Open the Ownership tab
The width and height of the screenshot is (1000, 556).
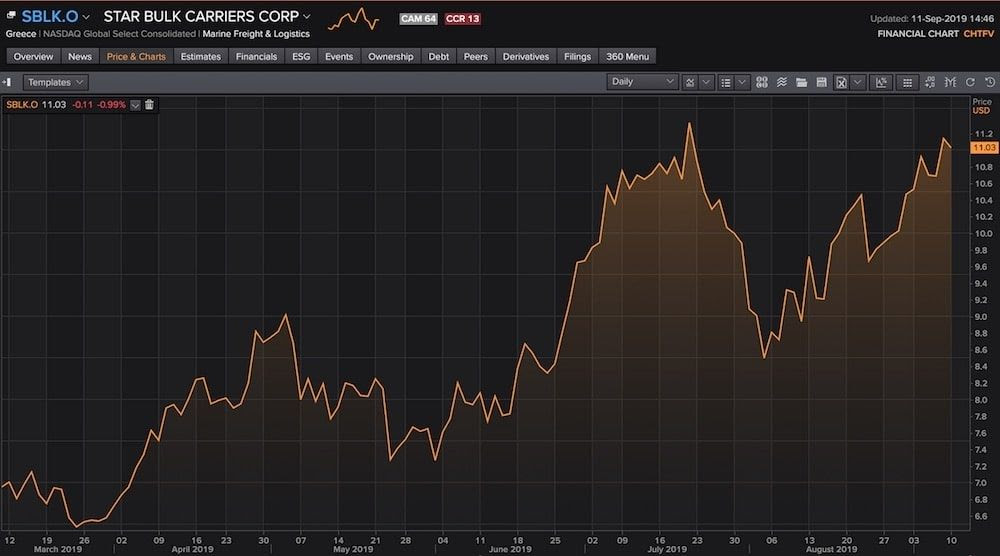[390, 57]
